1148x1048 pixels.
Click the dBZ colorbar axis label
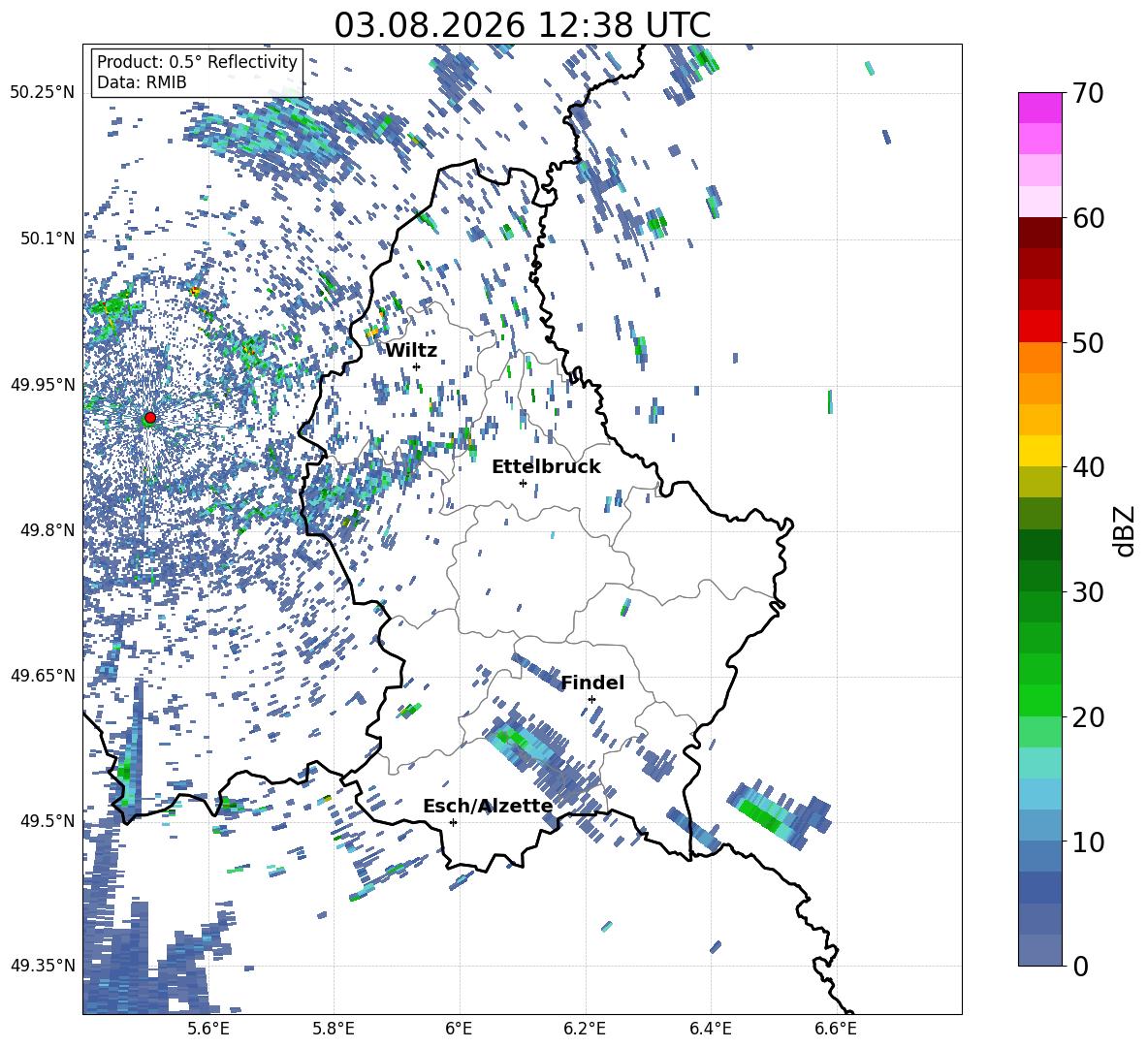tap(1126, 530)
